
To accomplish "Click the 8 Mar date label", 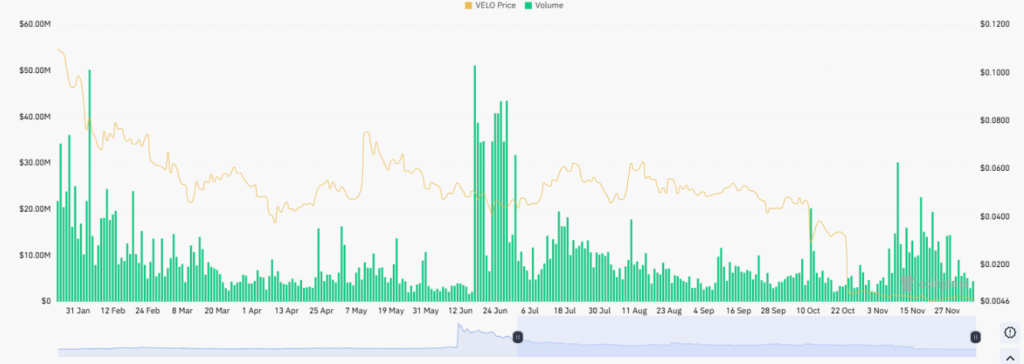I will click(182, 311).
